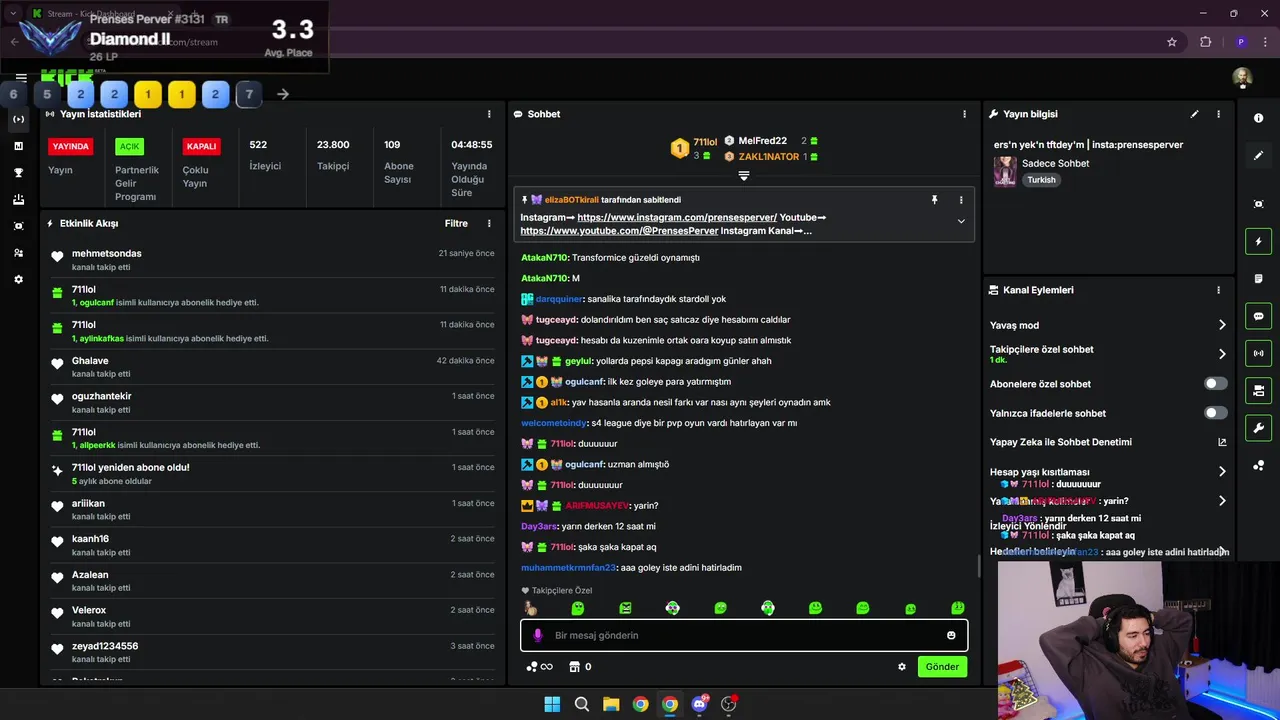Open Yayın bilgisi panel three-dot menu
The image size is (1280, 720).
click(x=1218, y=114)
